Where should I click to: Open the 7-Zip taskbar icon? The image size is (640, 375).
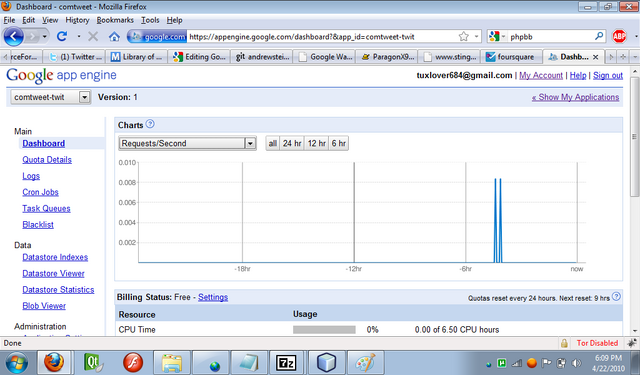click(x=286, y=362)
